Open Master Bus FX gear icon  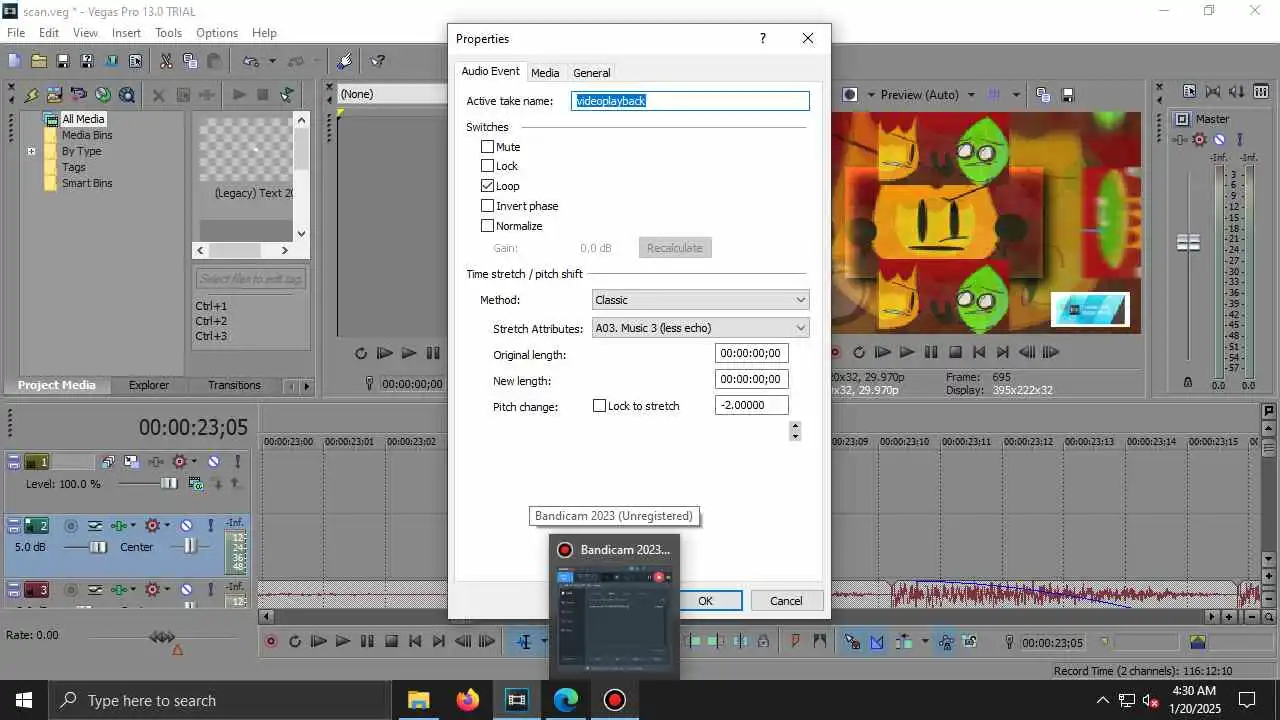(1200, 140)
